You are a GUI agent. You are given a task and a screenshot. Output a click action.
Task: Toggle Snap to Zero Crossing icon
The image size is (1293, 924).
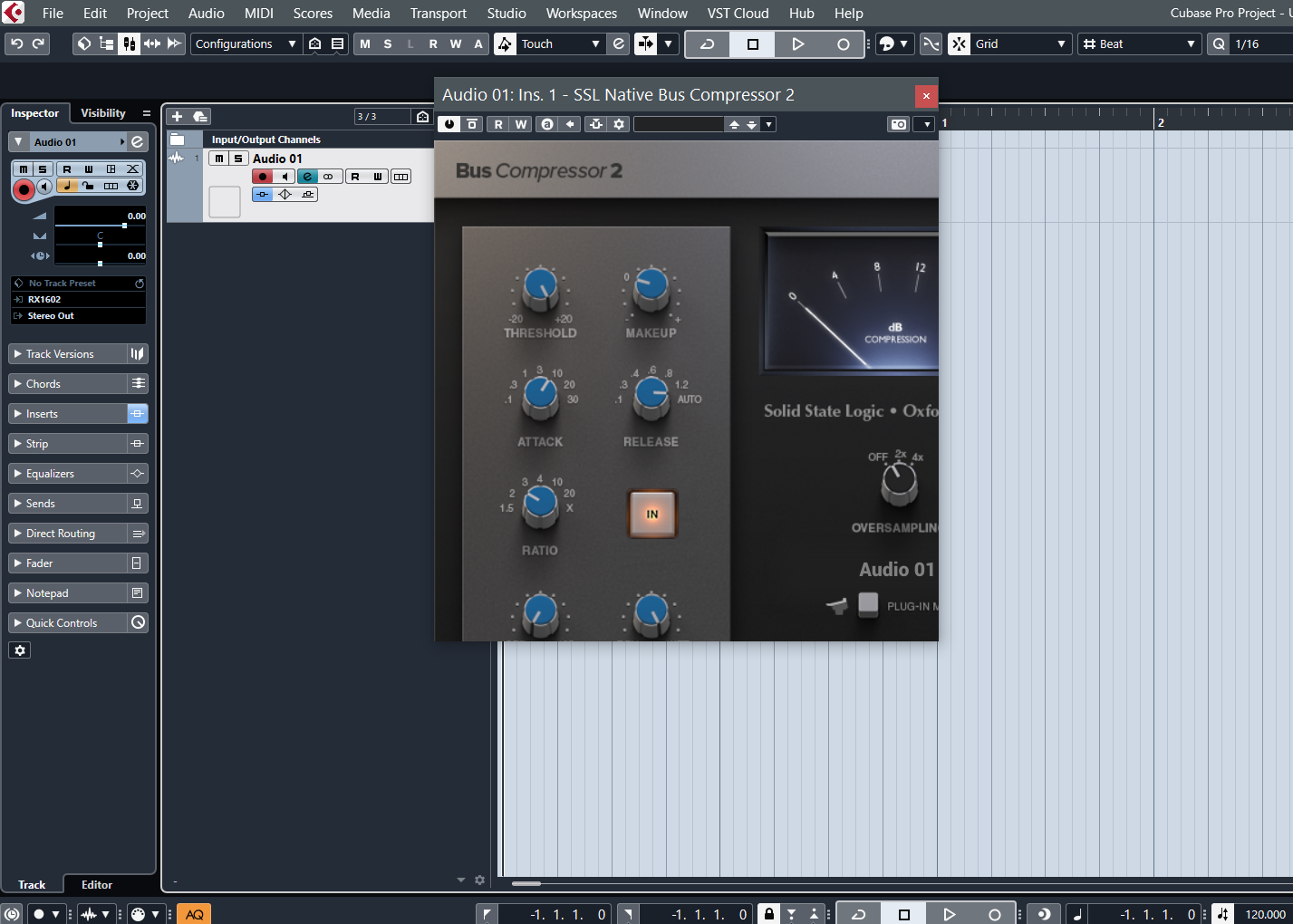pos(931,43)
